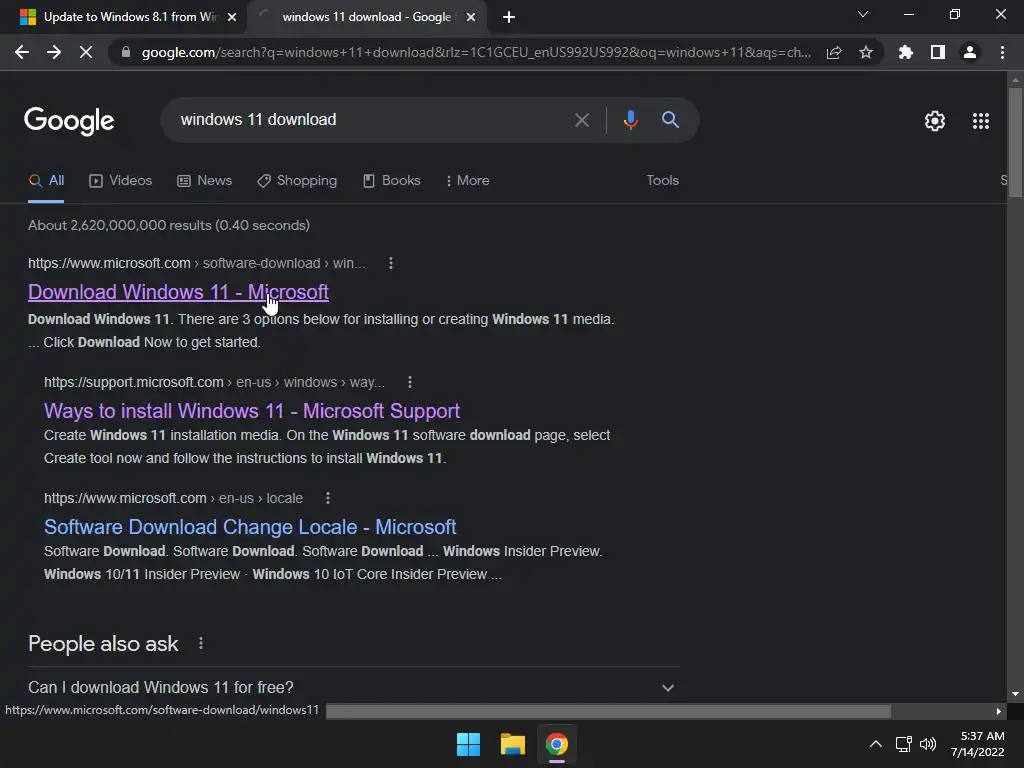This screenshot has height=768, width=1024.
Task: Open the tab search dropdown arrow
Action: coord(863,14)
